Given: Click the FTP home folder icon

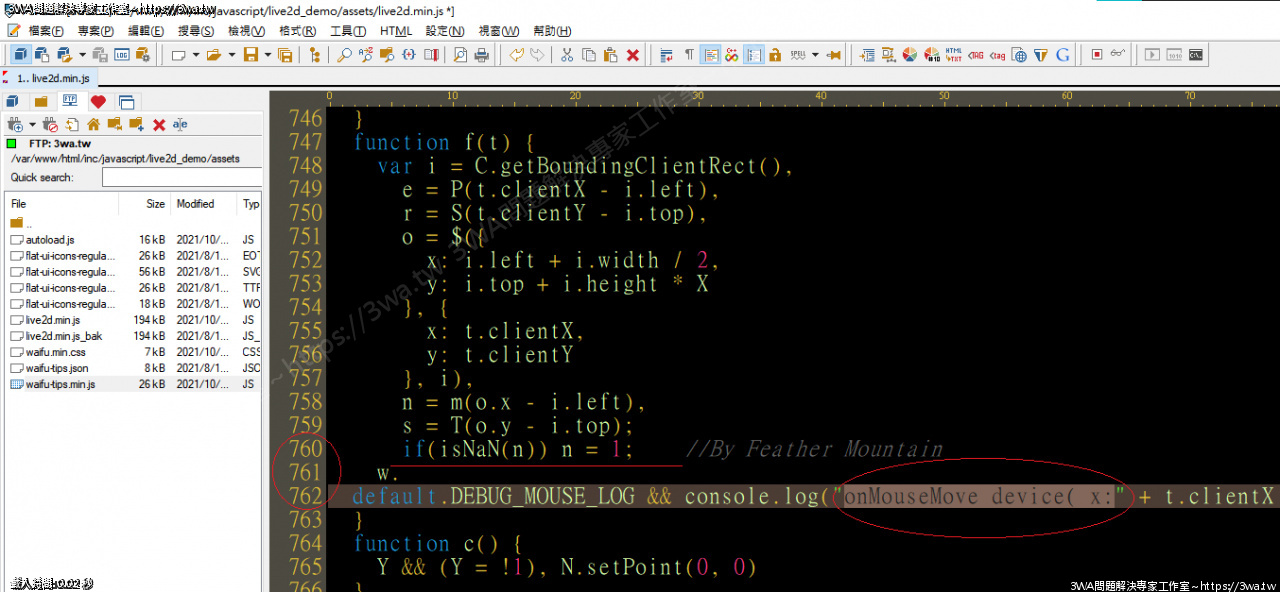Looking at the screenshot, I should (93, 125).
